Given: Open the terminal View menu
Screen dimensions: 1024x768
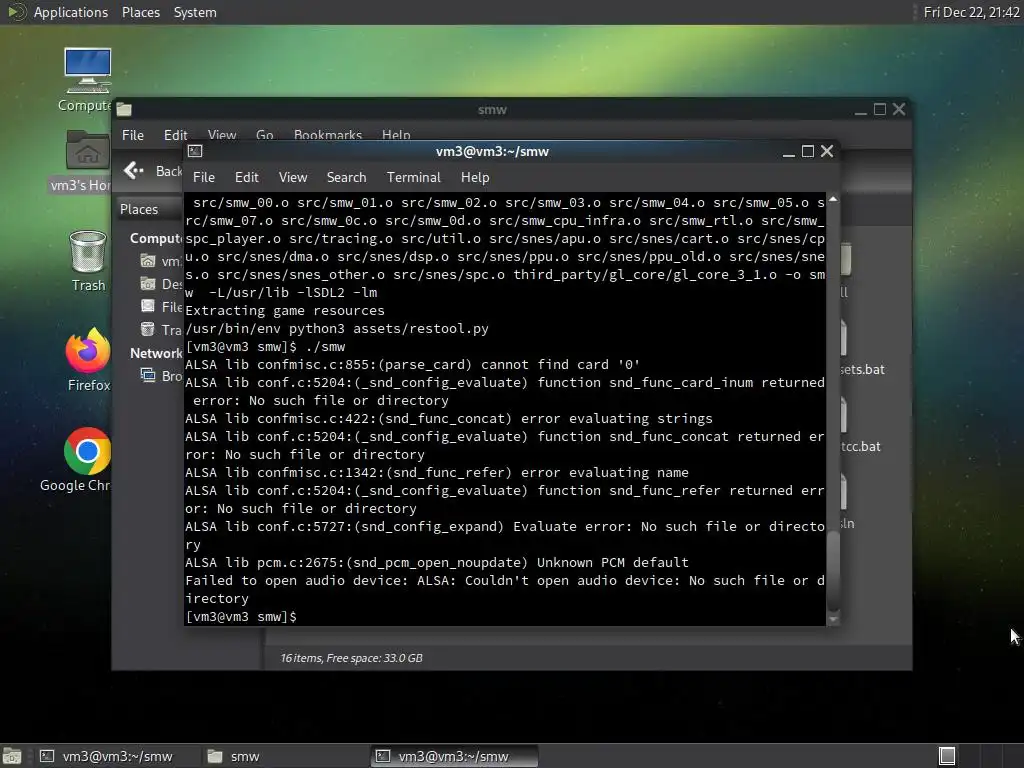Looking at the screenshot, I should pyautogui.click(x=293, y=178).
